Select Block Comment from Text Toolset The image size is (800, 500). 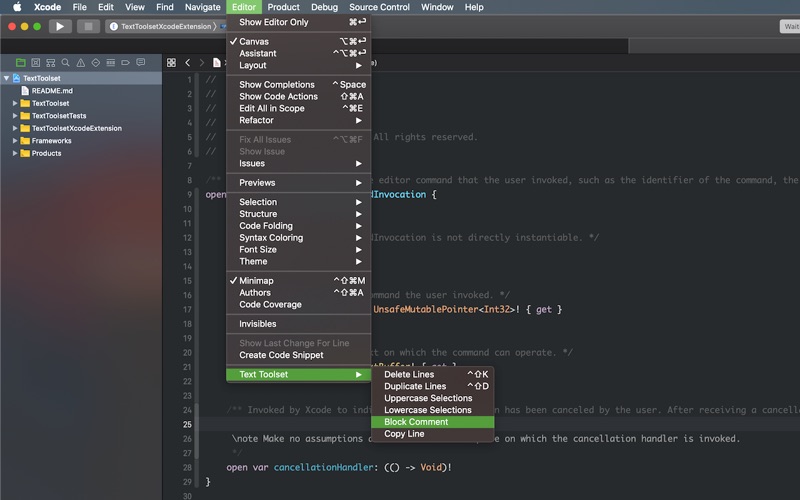click(416, 422)
